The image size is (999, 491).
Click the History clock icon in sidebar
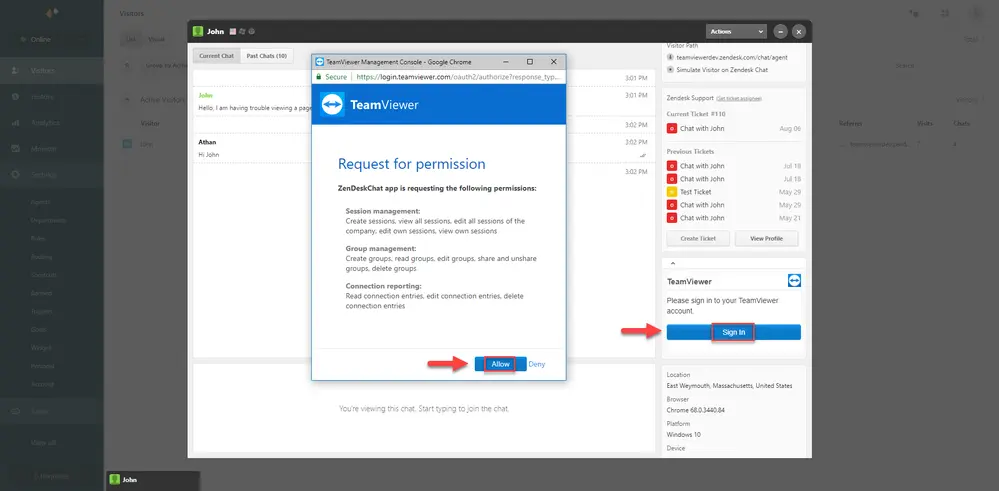(15, 97)
